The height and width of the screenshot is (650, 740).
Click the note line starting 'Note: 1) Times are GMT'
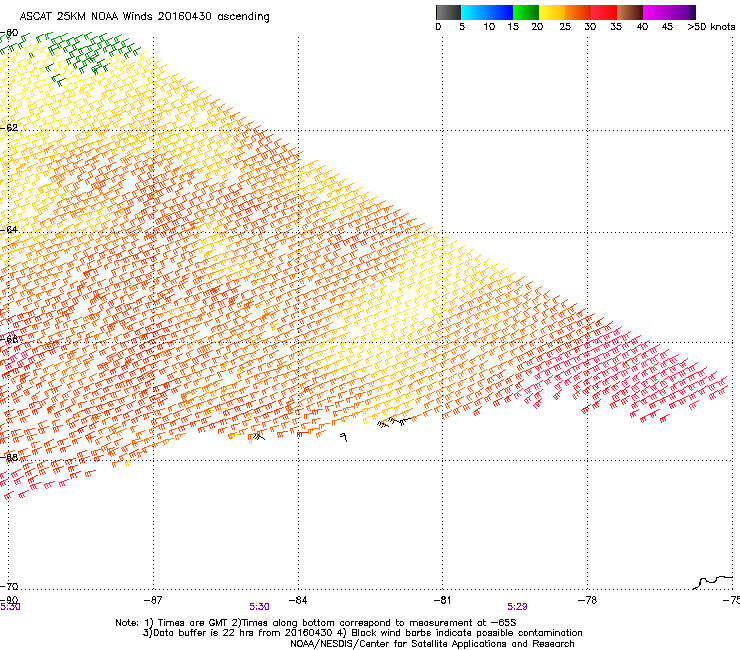[x=316, y=623]
